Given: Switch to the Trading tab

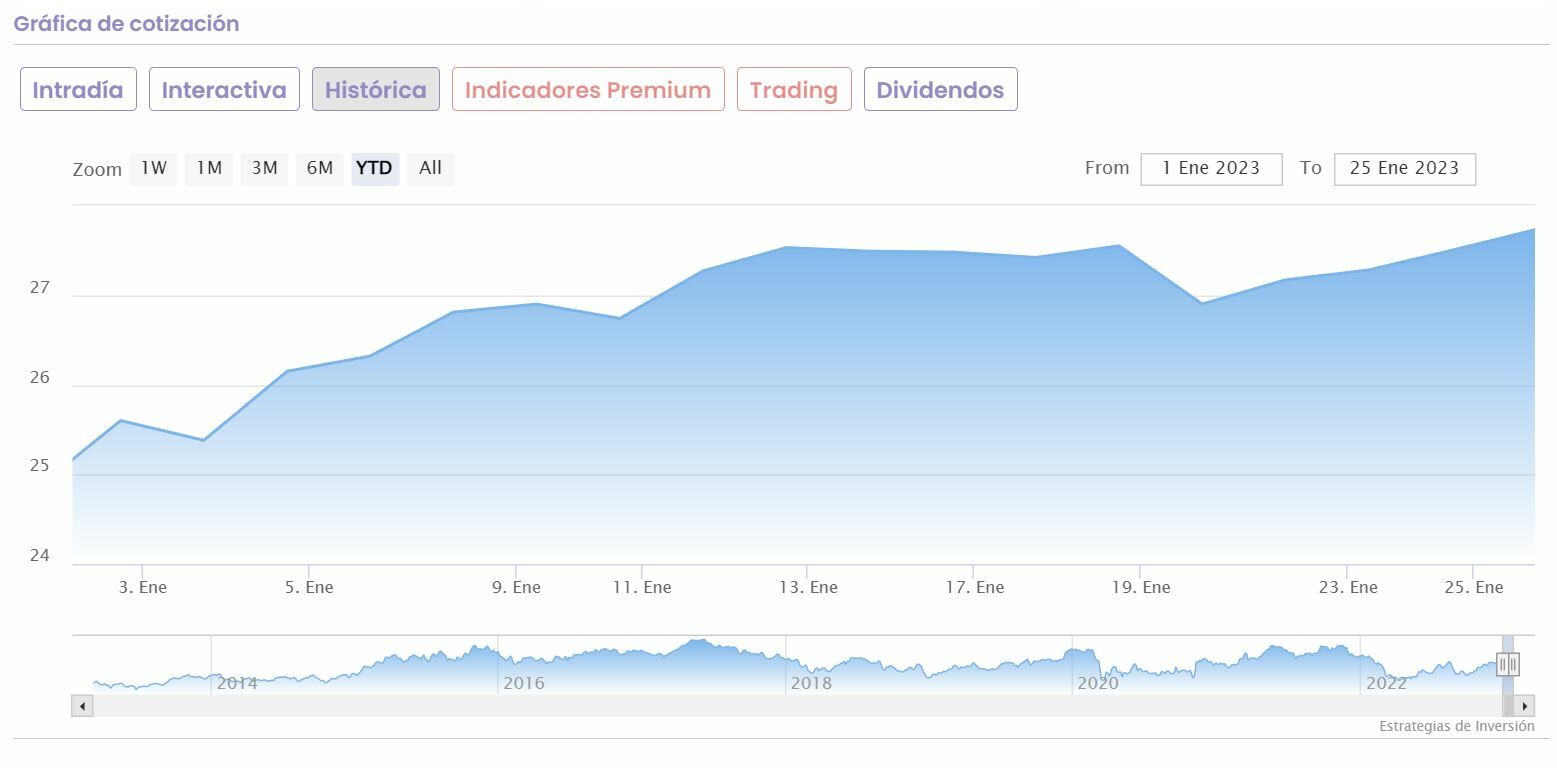Looking at the screenshot, I should (794, 90).
